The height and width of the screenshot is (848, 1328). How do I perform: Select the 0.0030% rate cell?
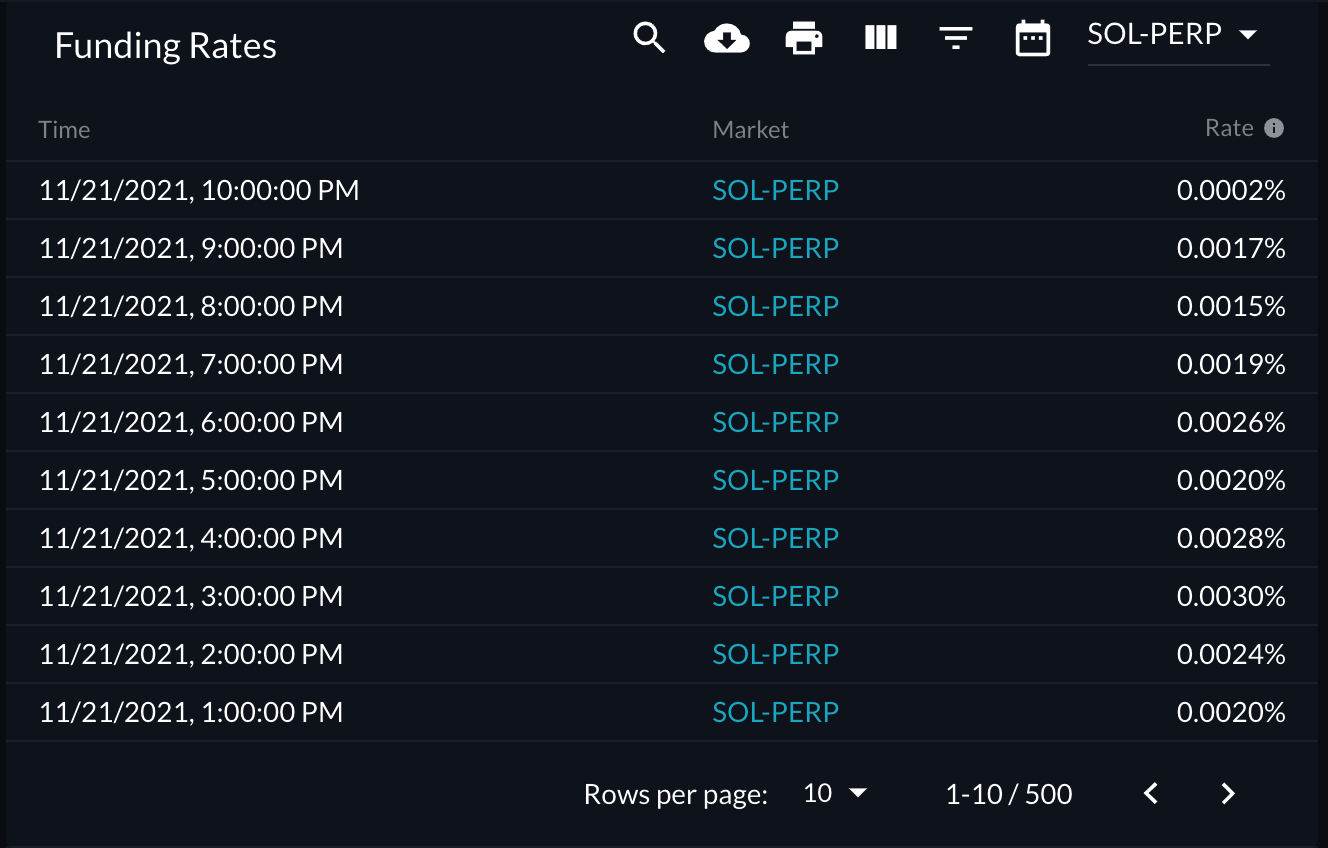[x=1230, y=596]
